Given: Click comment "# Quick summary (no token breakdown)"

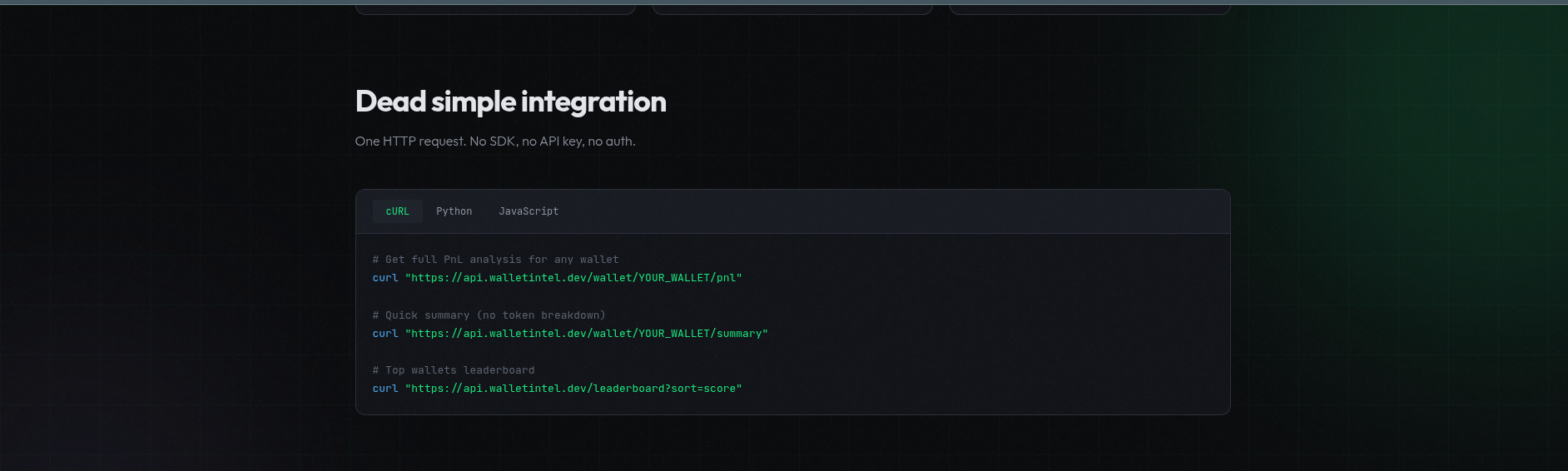Looking at the screenshot, I should point(489,315).
